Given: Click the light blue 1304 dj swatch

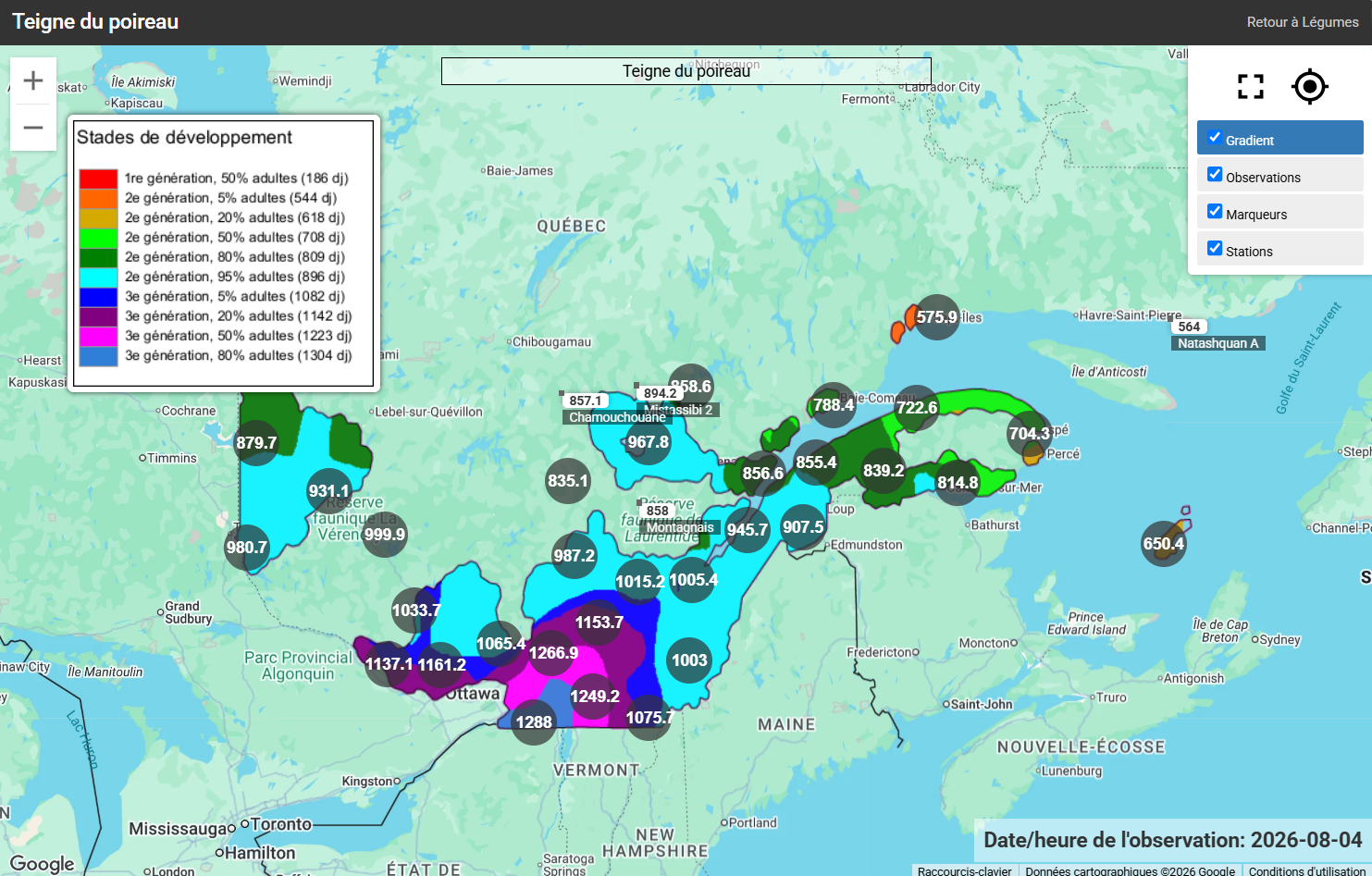Looking at the screenshot, I should [x=98, y=356].
